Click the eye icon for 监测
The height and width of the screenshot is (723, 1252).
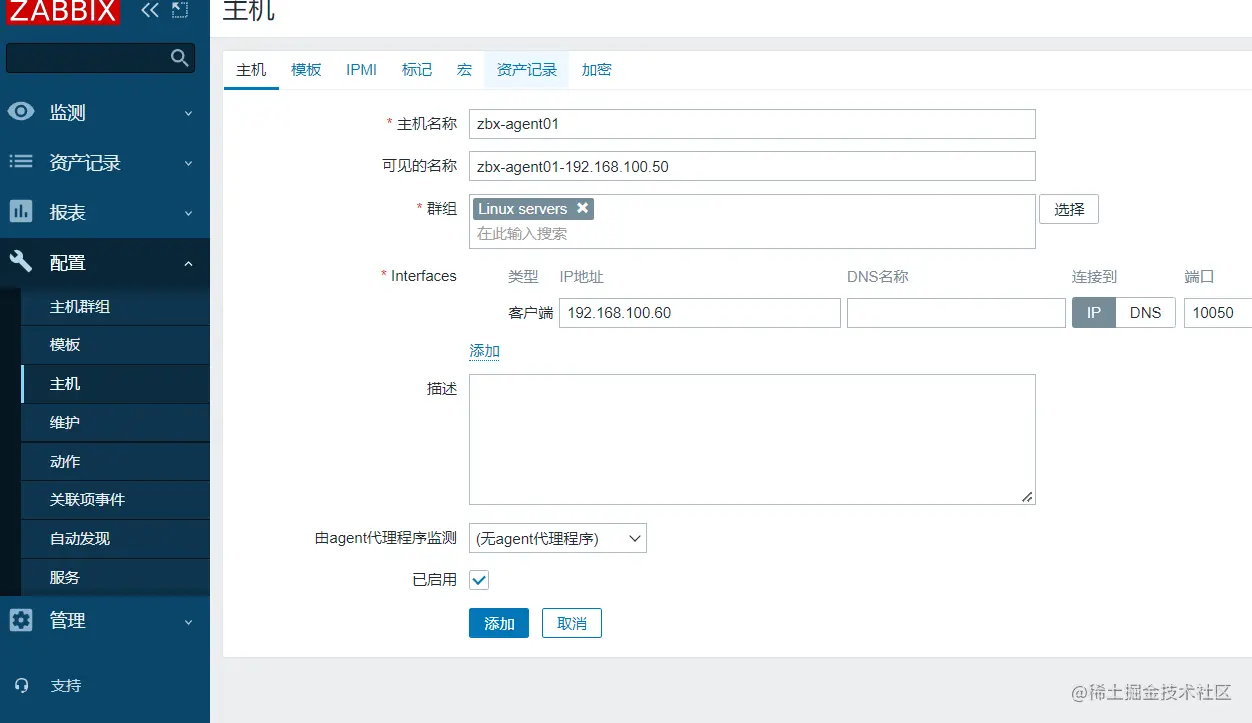point(21,112)
